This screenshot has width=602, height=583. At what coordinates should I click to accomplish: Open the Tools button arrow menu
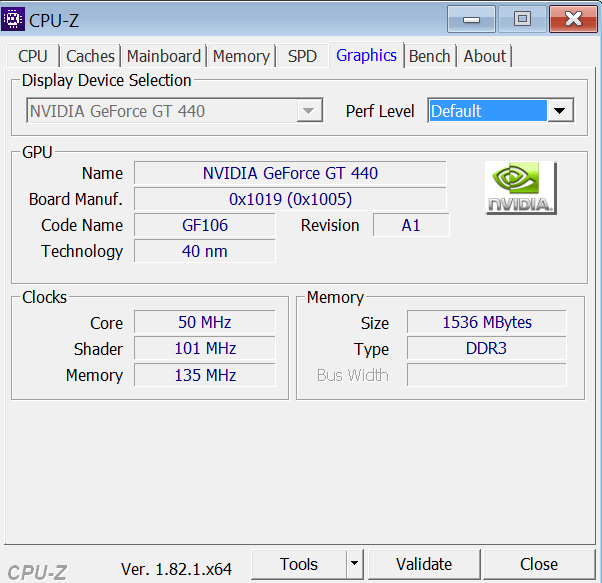[354, 564]
